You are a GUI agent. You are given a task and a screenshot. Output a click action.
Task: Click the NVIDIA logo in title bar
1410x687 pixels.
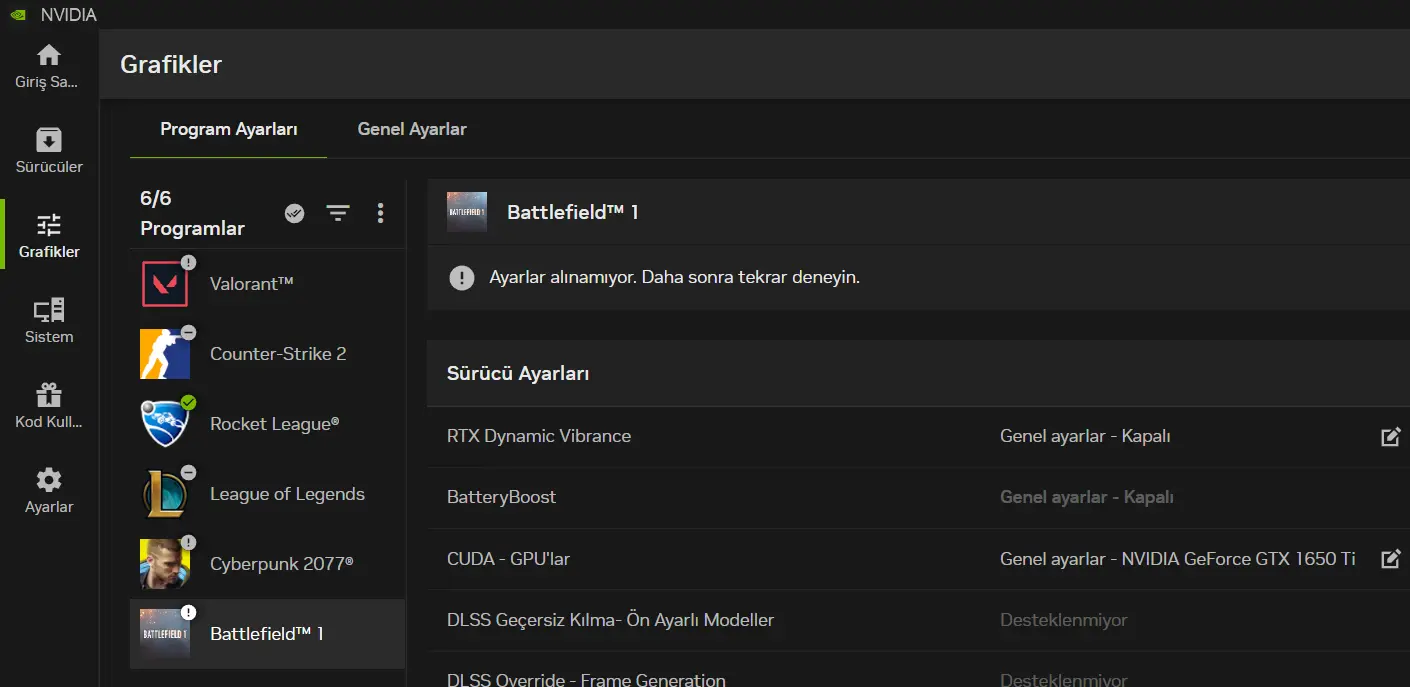[17, 14]
